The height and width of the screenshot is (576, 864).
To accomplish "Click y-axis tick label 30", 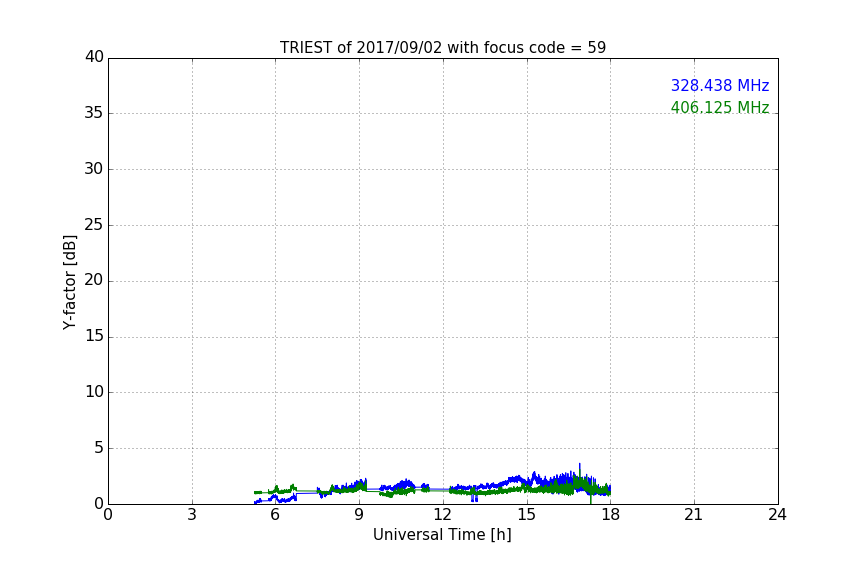I will point(94,169).
